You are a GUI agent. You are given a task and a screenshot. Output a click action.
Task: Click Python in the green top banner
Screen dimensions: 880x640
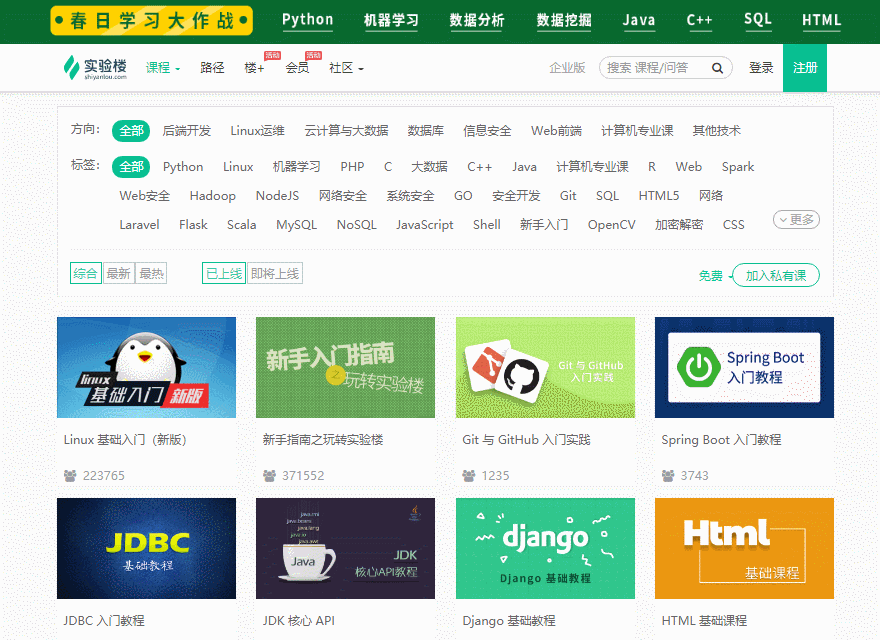308,20
